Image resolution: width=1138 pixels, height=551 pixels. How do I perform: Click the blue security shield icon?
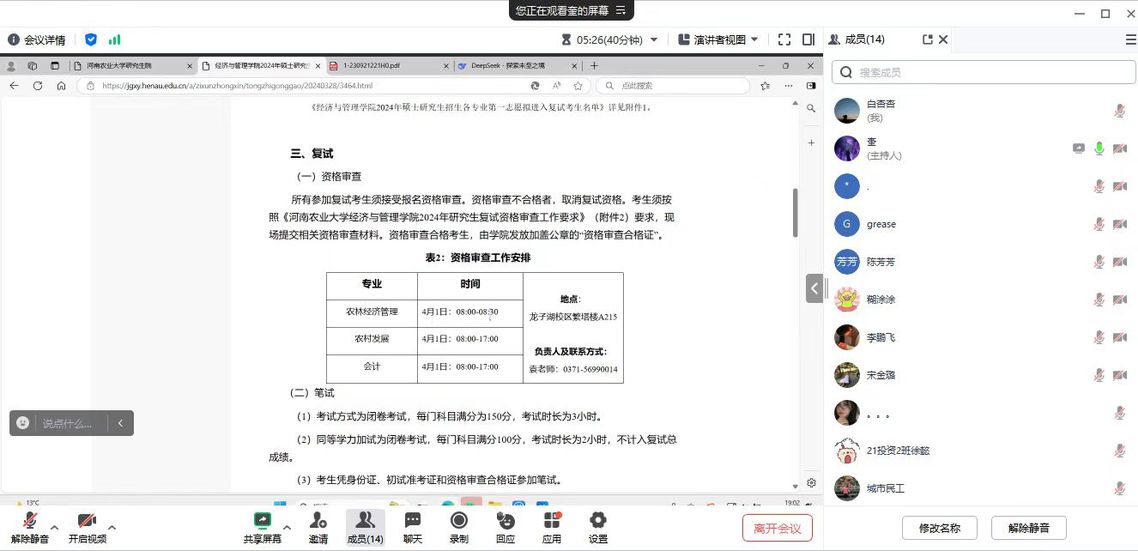(91, 40)
